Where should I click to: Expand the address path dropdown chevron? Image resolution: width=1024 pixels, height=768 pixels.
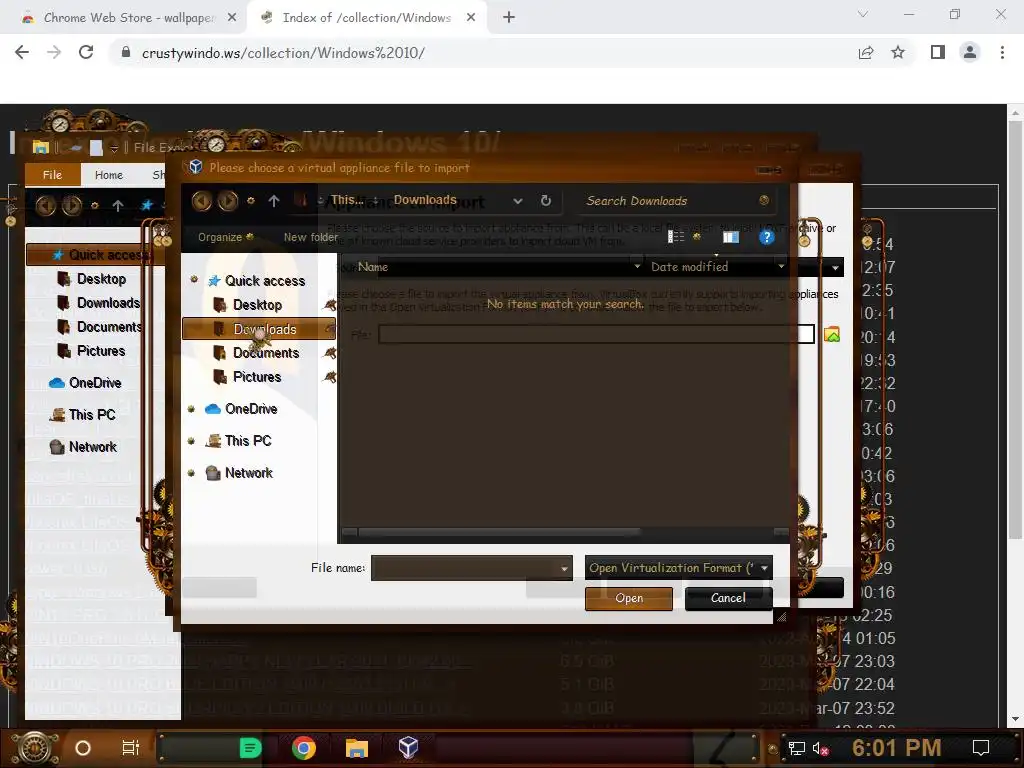(x=518, y=201)
